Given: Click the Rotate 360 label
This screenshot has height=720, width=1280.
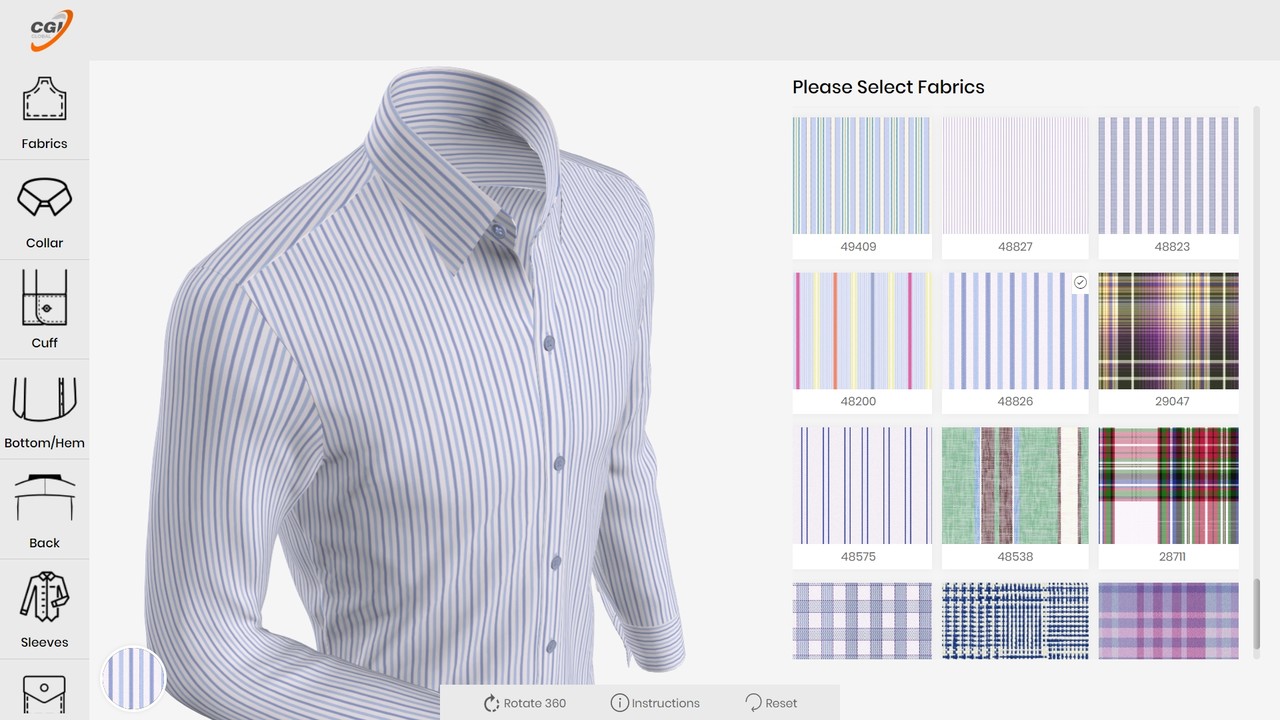Looking at the screenshot, I should [x=535, y=703].
